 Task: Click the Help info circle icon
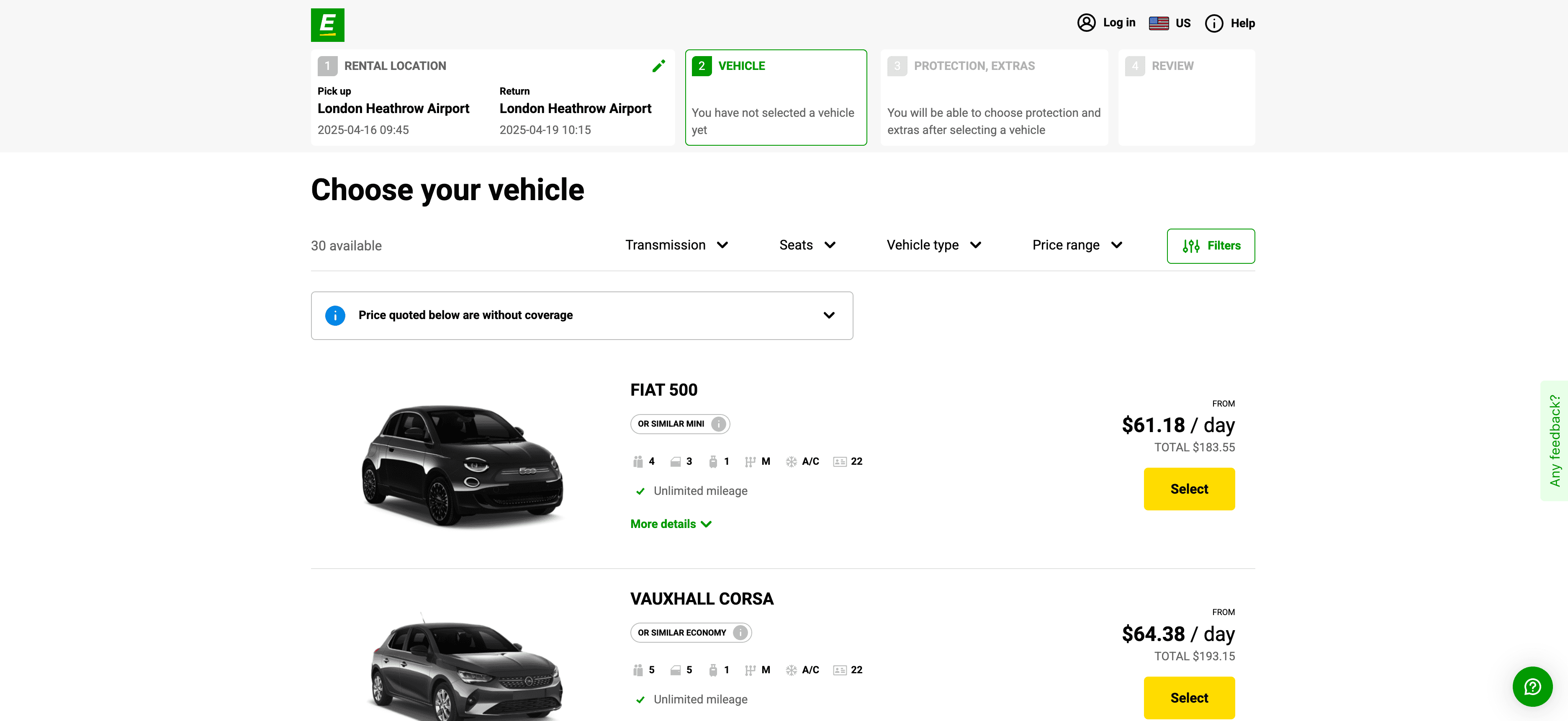(1214, 23)
